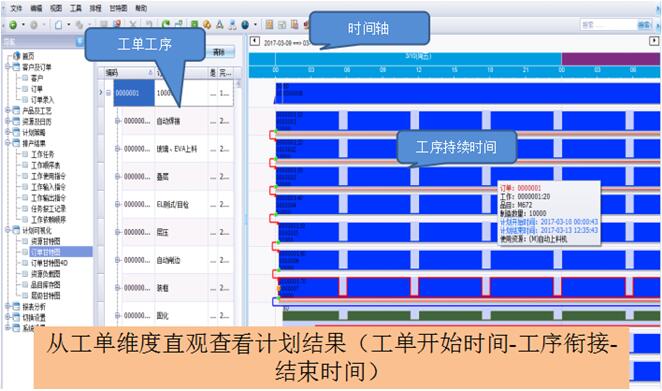Screen dimensions: 662x391
Task: Expand the 自动焊接 process row
Action: 118,121
